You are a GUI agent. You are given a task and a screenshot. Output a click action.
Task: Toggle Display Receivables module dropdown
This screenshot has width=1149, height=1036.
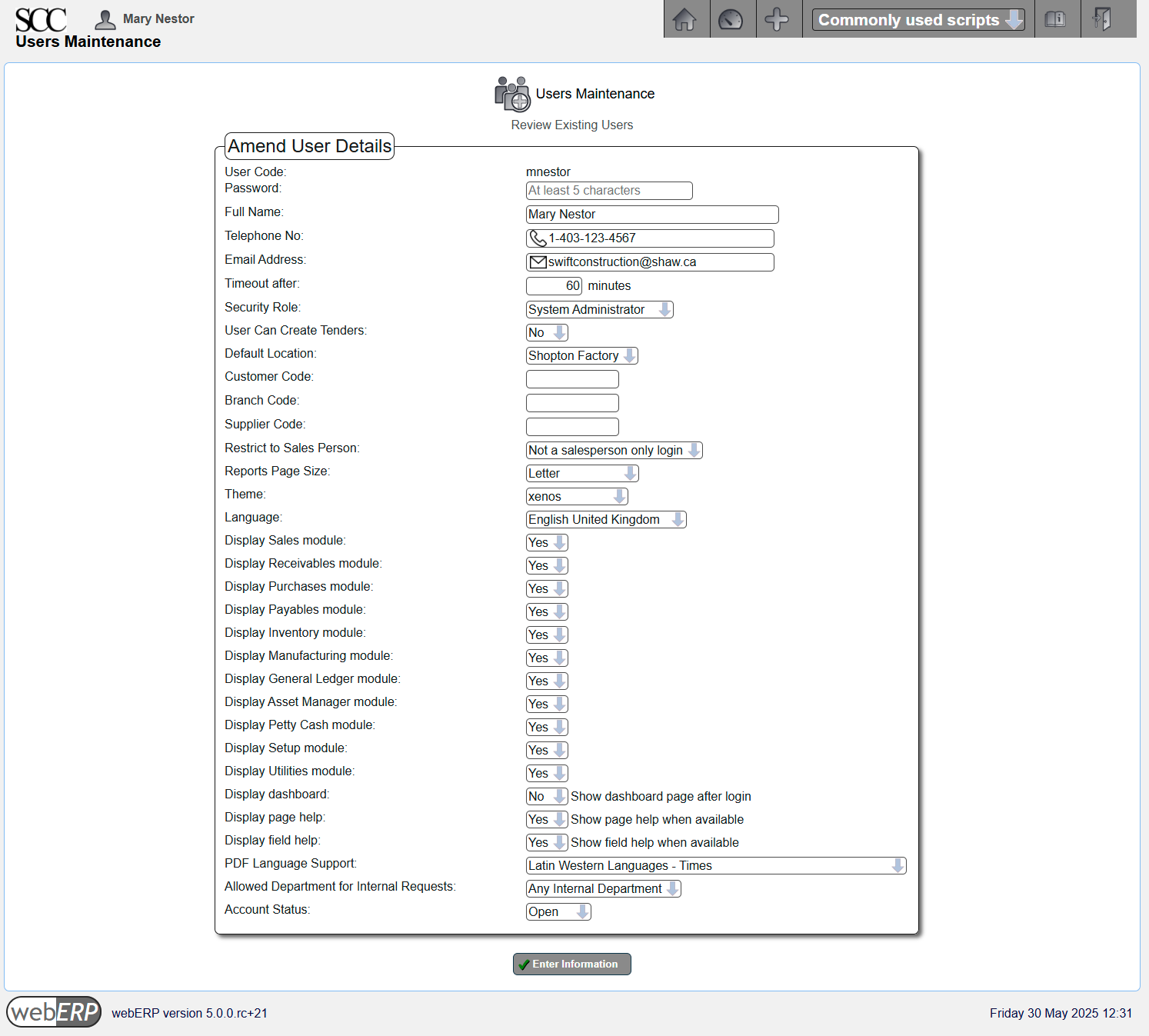(547, 565)
